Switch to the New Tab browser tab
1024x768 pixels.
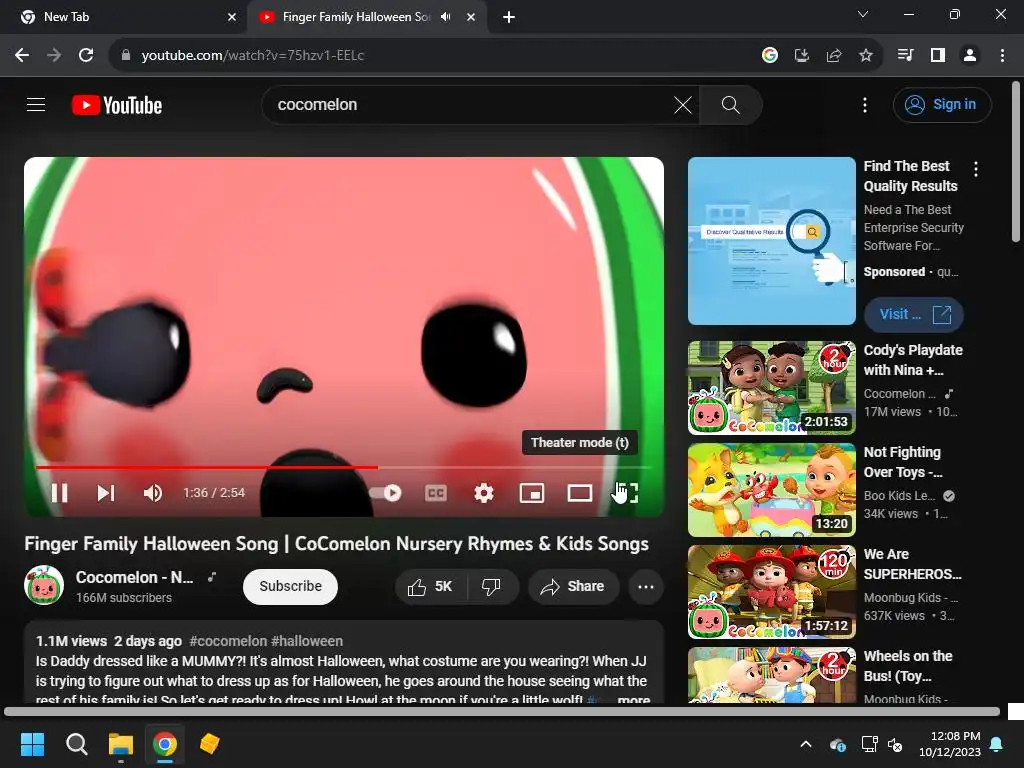(x=124, y=17)
